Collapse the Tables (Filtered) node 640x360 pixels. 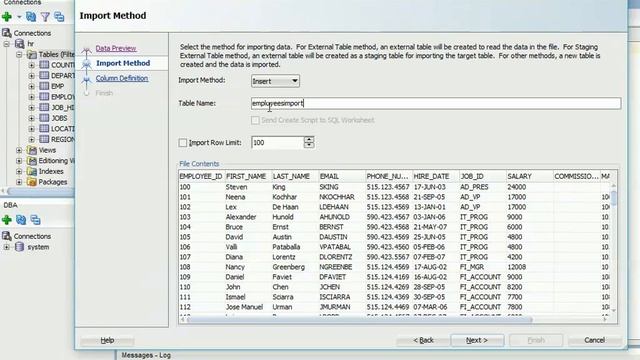pos(19,54)
